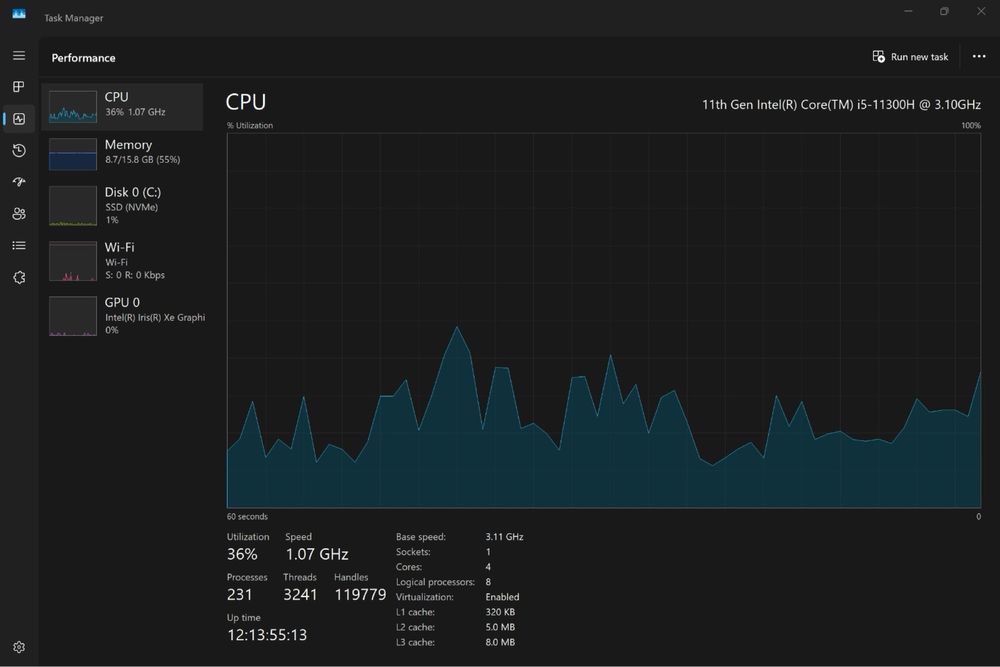Click the Cores value 4
1000x667 pixels.
pos(488,567)
